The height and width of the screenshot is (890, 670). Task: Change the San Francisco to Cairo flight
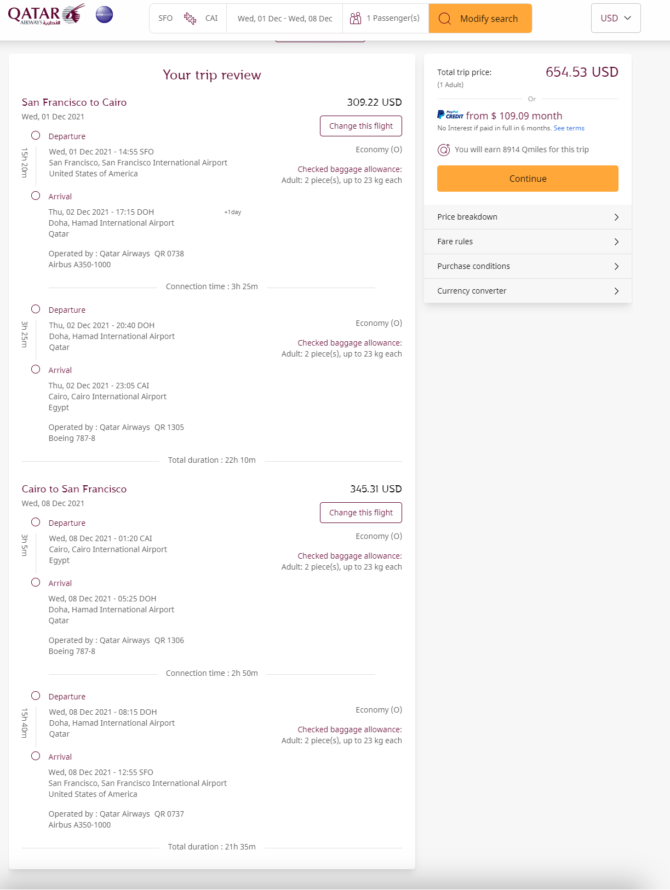pos(361,126)
